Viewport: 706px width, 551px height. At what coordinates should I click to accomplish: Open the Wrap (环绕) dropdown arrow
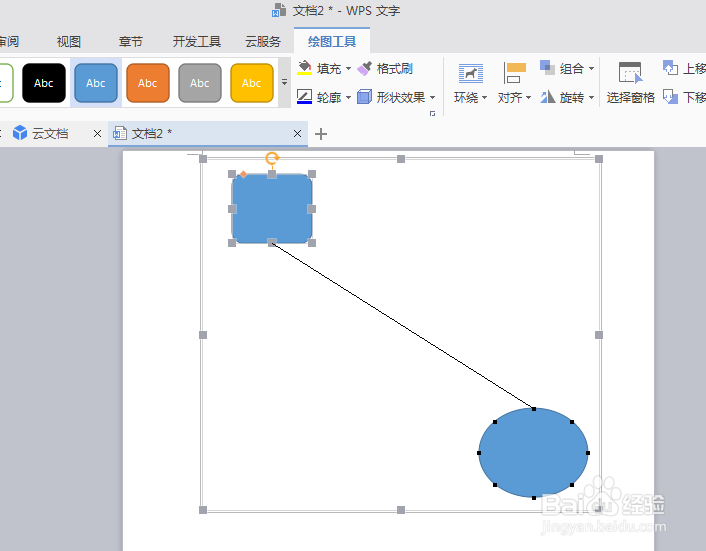(484, 97)
